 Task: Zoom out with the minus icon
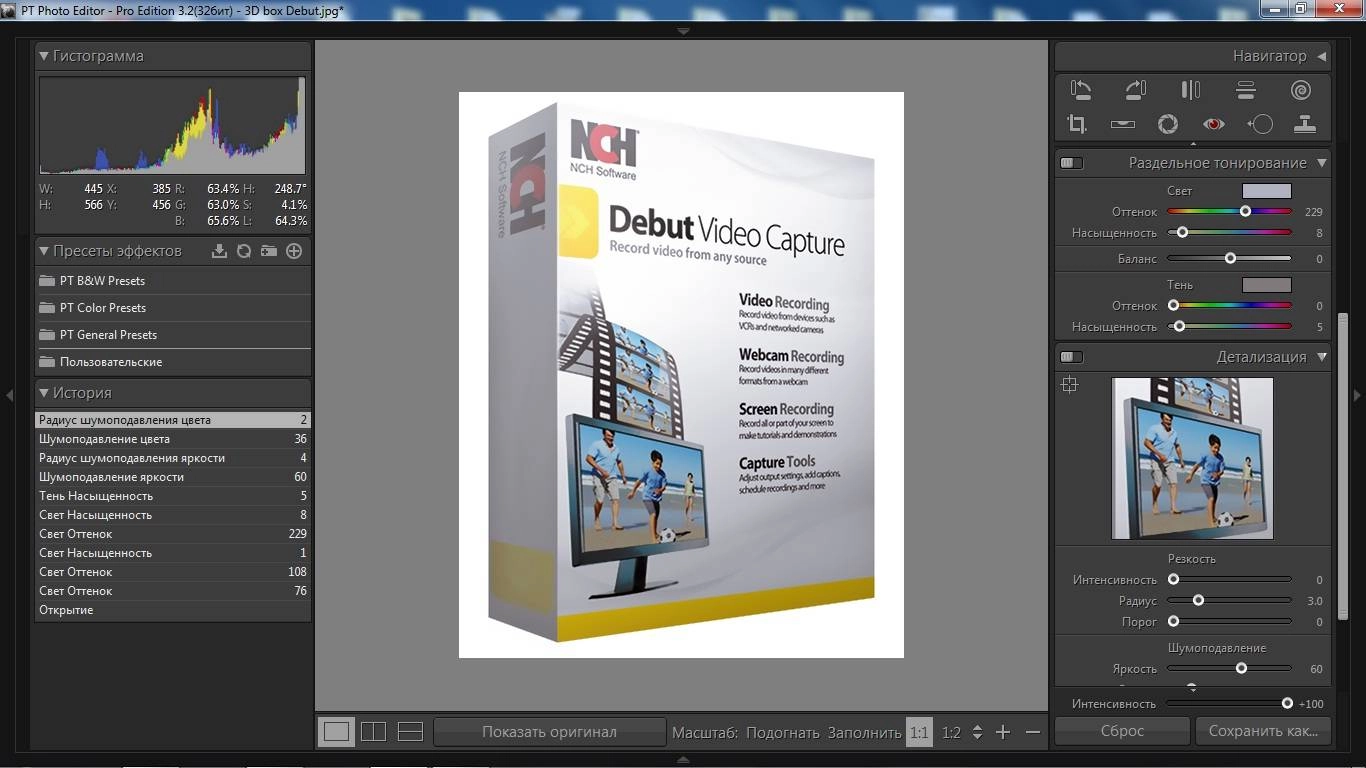1033,732
